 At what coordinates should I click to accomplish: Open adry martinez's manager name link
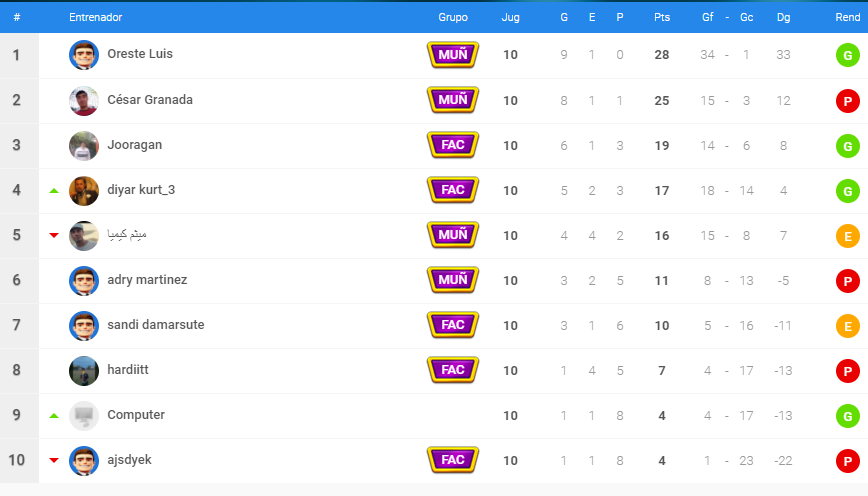pos(147,280)
